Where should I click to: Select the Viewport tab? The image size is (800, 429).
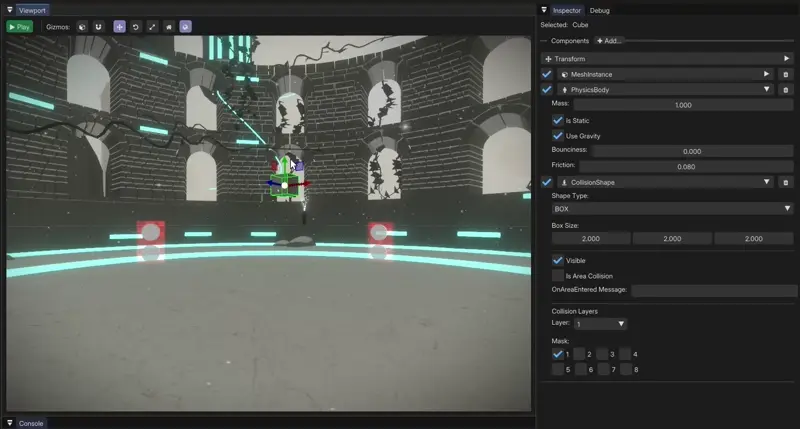pos(32,10)
